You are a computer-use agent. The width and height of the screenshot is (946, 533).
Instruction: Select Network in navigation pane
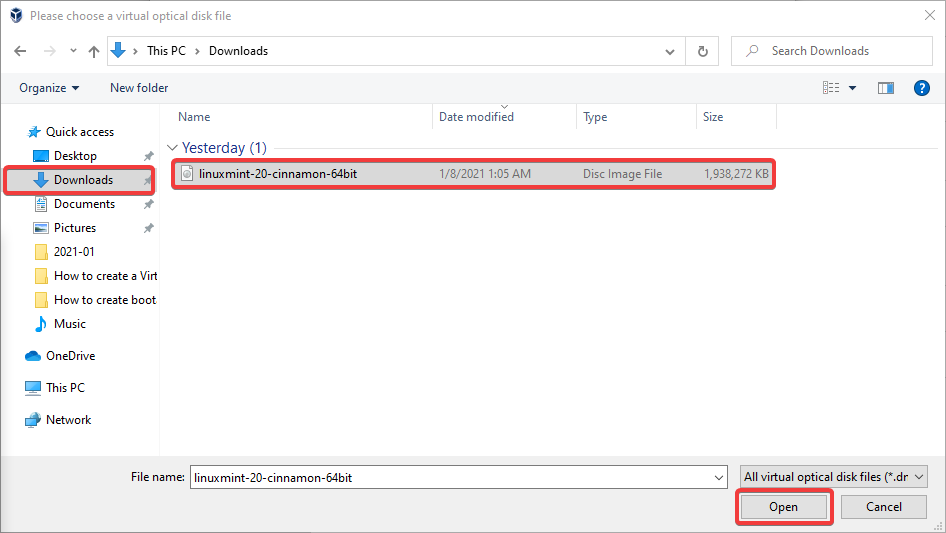pyautogui.click(x=68, y=420)
